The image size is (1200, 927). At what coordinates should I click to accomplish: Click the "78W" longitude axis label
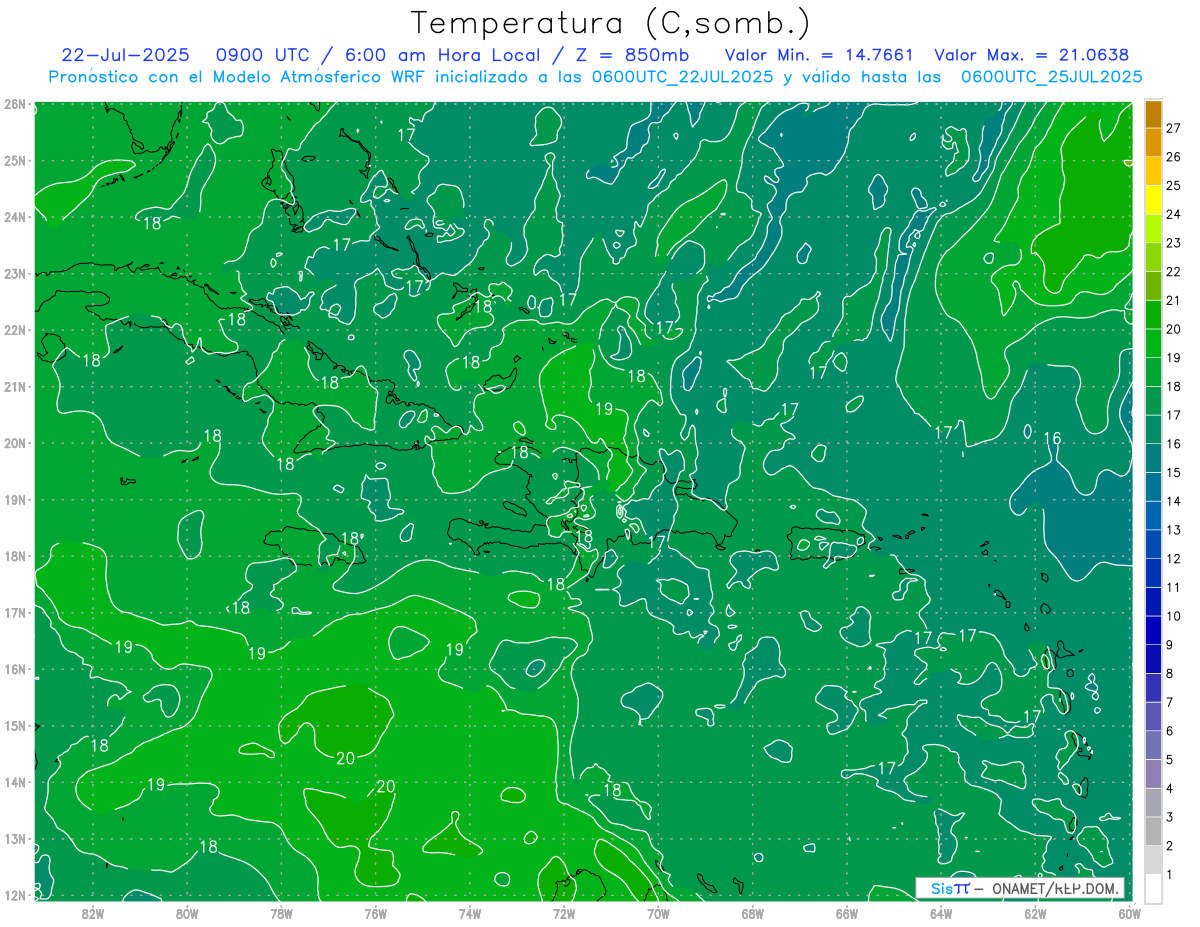[281, 914]
